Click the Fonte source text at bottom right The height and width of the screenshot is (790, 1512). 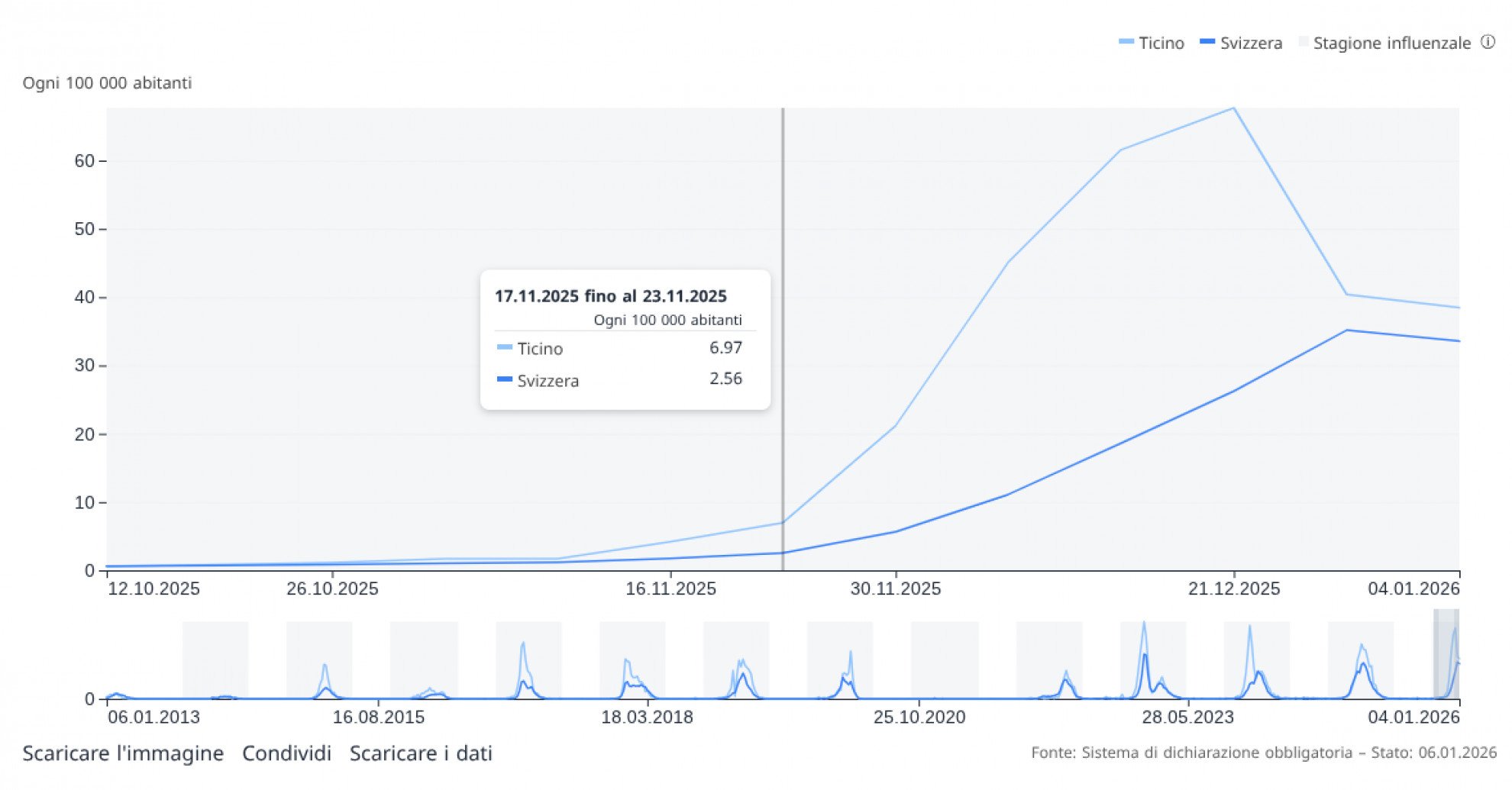click(1263, 753)
